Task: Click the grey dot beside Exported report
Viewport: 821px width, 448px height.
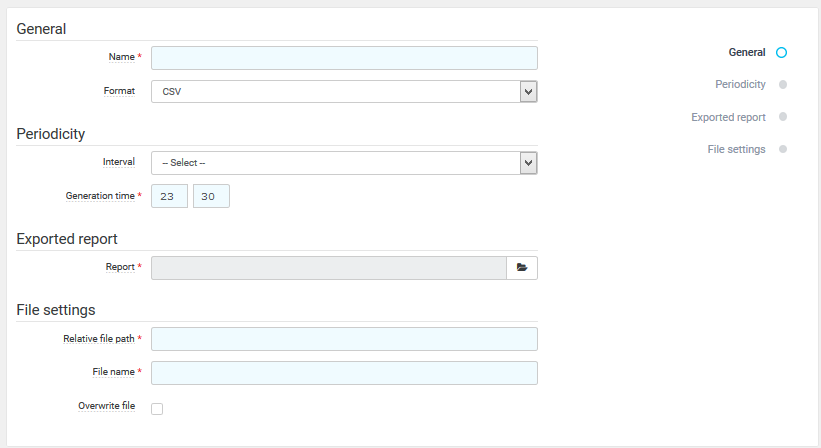Action: pos(783,117)
